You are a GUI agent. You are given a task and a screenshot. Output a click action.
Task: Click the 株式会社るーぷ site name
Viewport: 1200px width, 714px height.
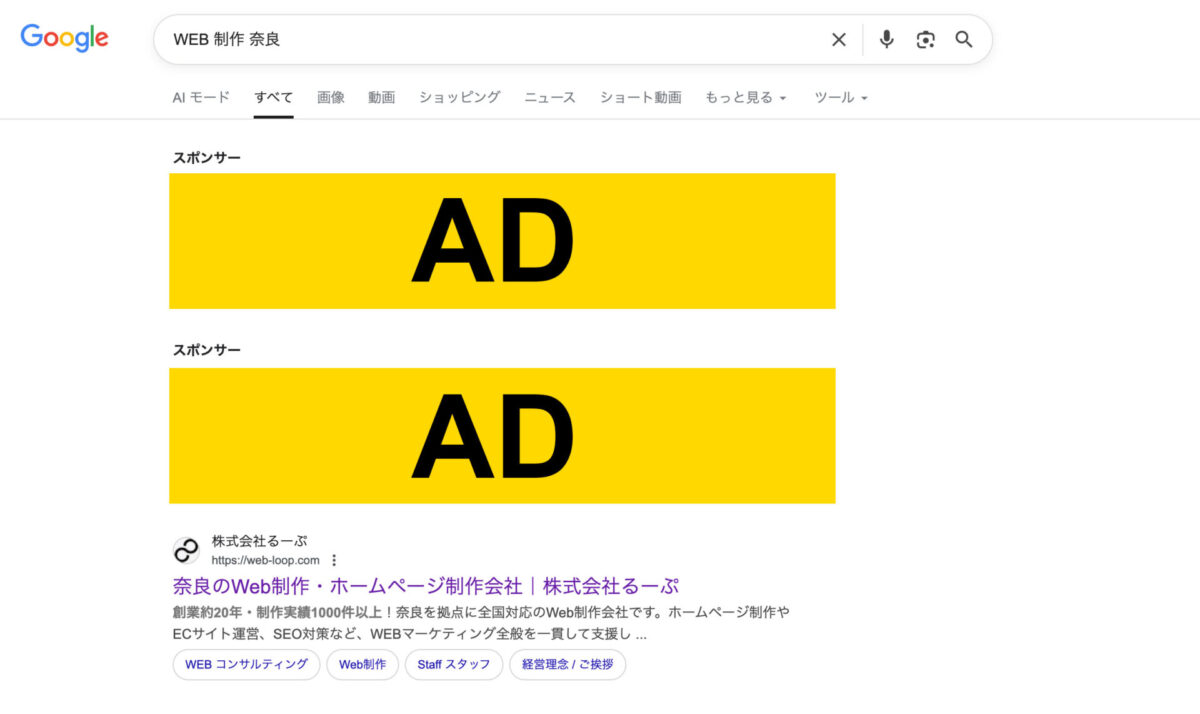pos(259,541)
